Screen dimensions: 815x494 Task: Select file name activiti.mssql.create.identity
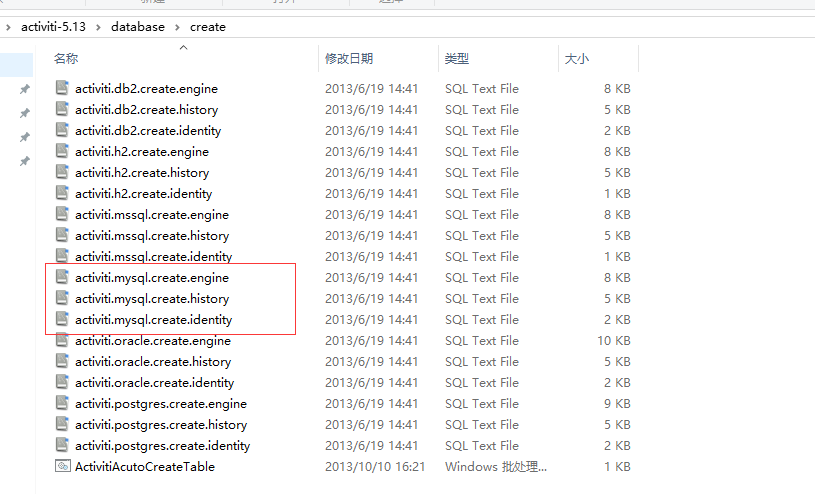coord(154,257)
